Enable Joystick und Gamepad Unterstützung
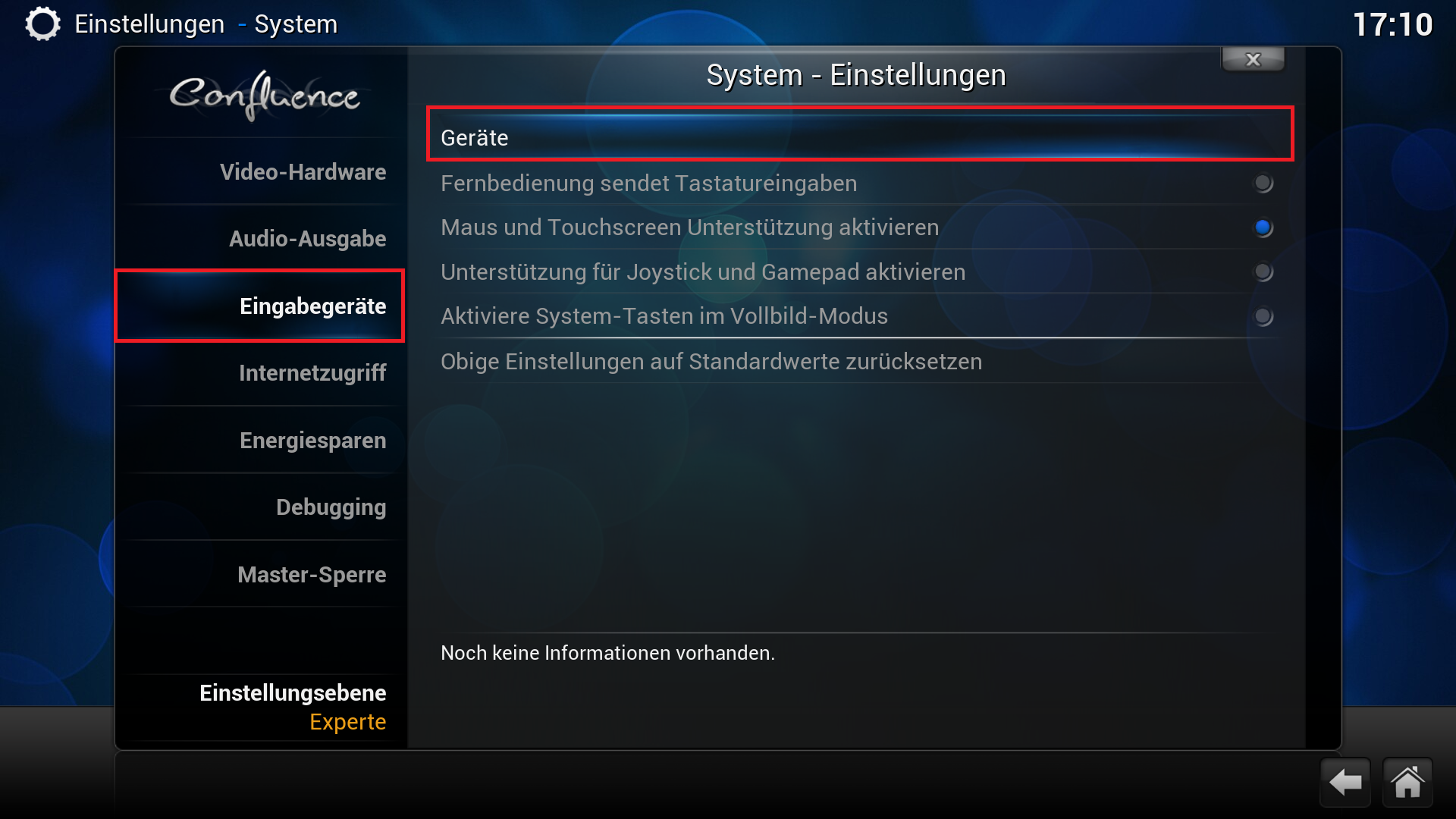 tap(856, 271)
